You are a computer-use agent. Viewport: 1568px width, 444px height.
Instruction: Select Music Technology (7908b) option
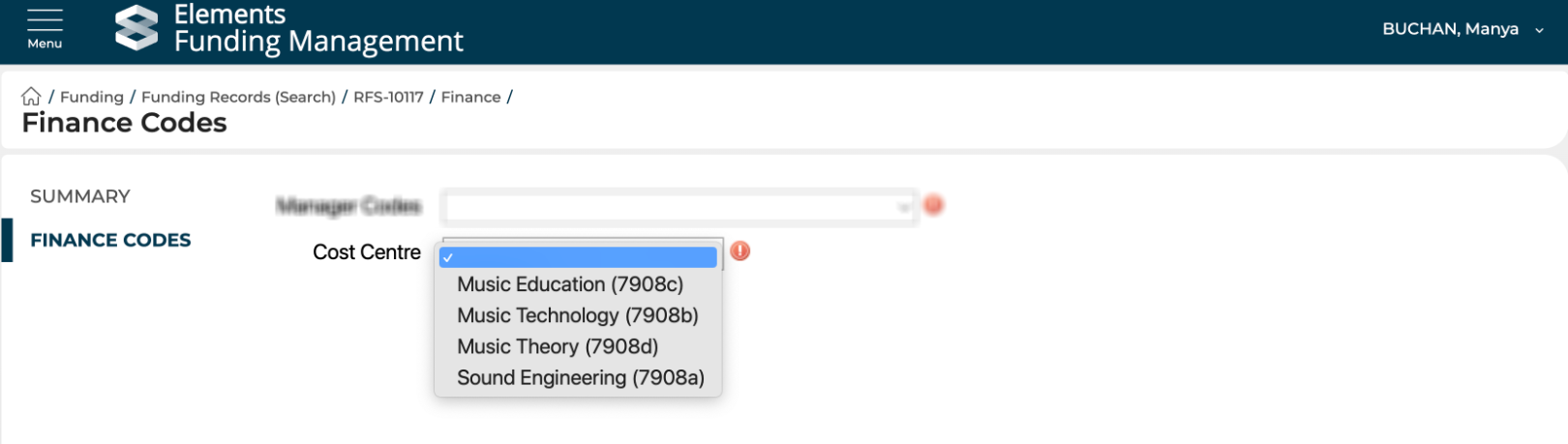tap(578, 315)
